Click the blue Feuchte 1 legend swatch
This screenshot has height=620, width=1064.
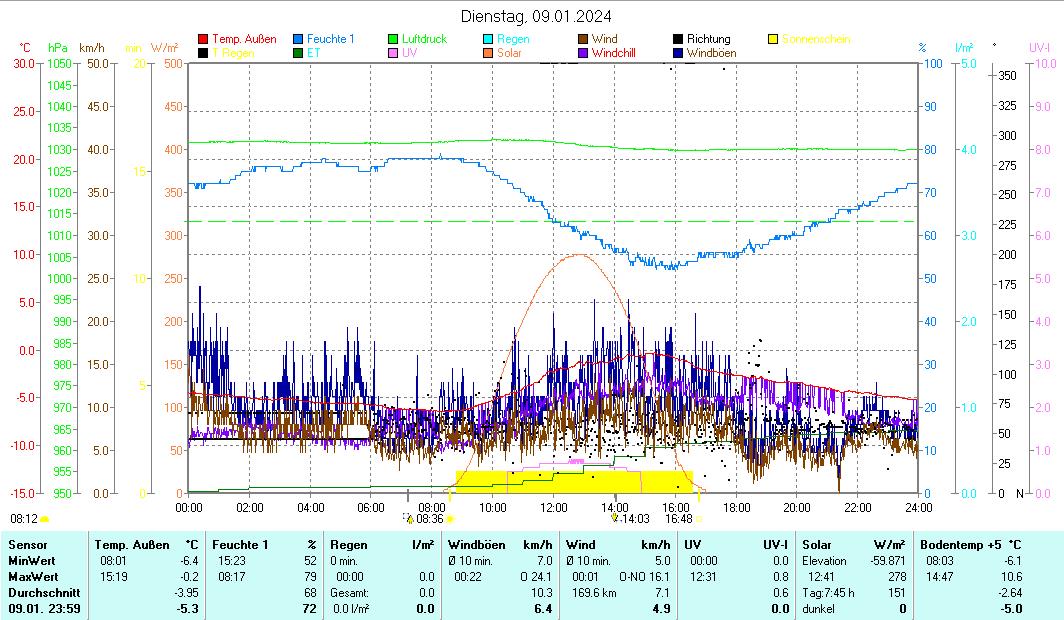click(x=298, y=39)
